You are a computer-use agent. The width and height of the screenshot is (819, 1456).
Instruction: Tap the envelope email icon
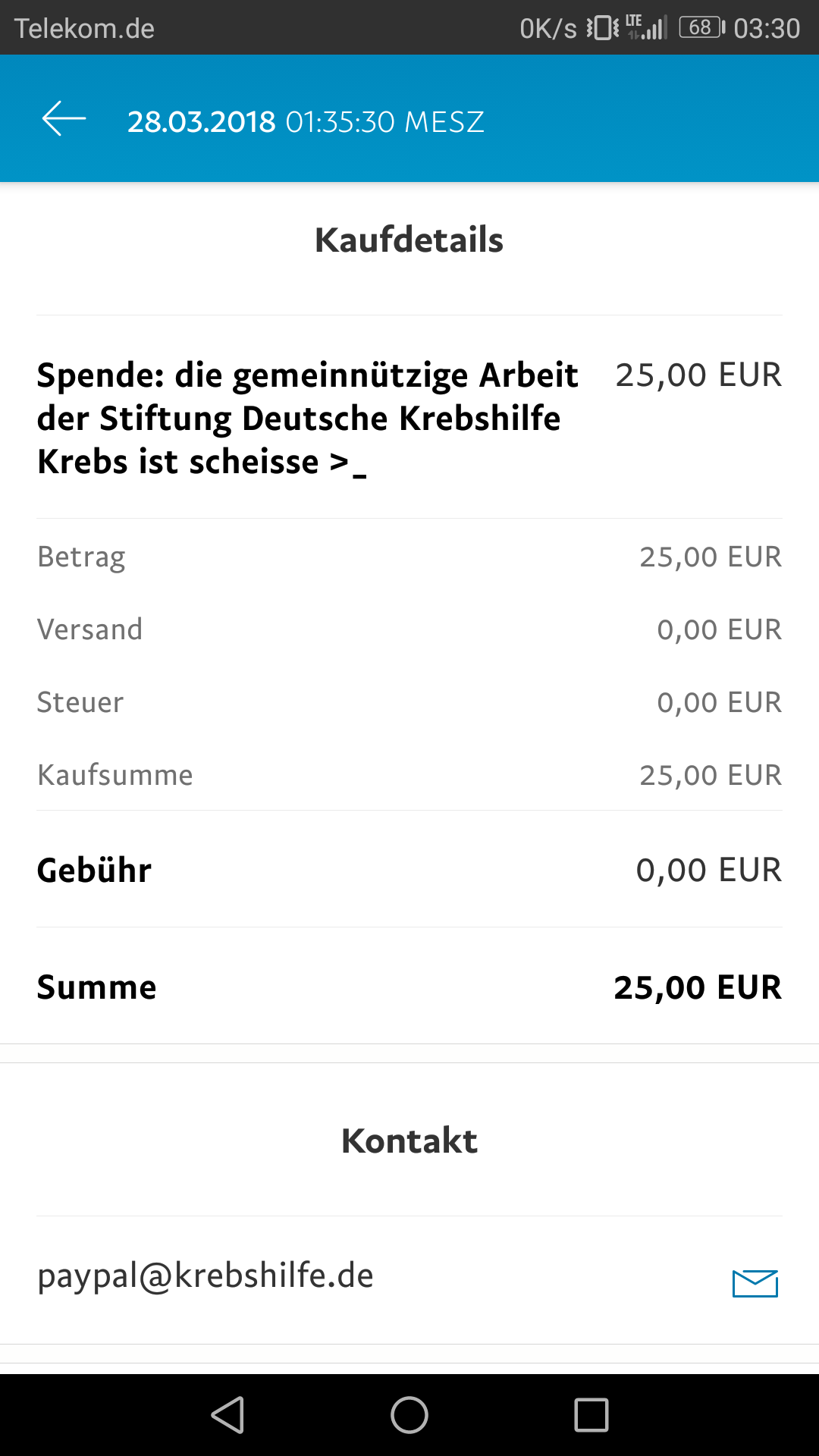(x=755, y=1283)
